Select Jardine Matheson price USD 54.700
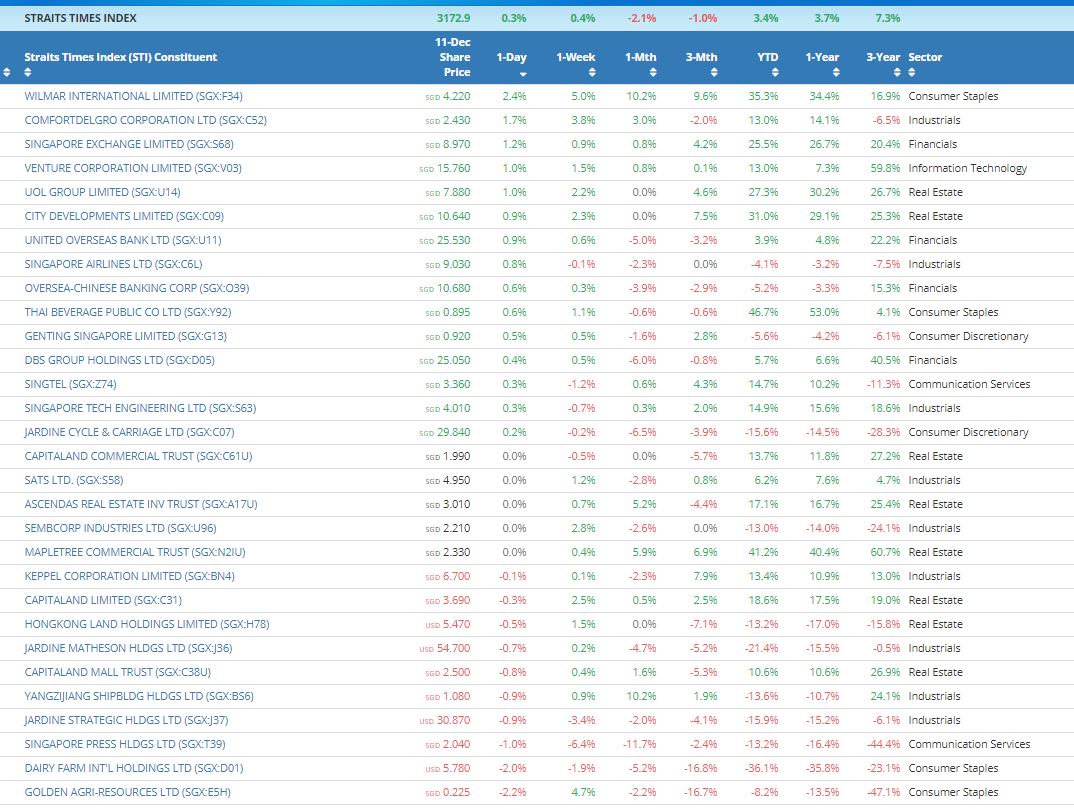Viewport: 1074px width, 810px height. click(445, 648)
